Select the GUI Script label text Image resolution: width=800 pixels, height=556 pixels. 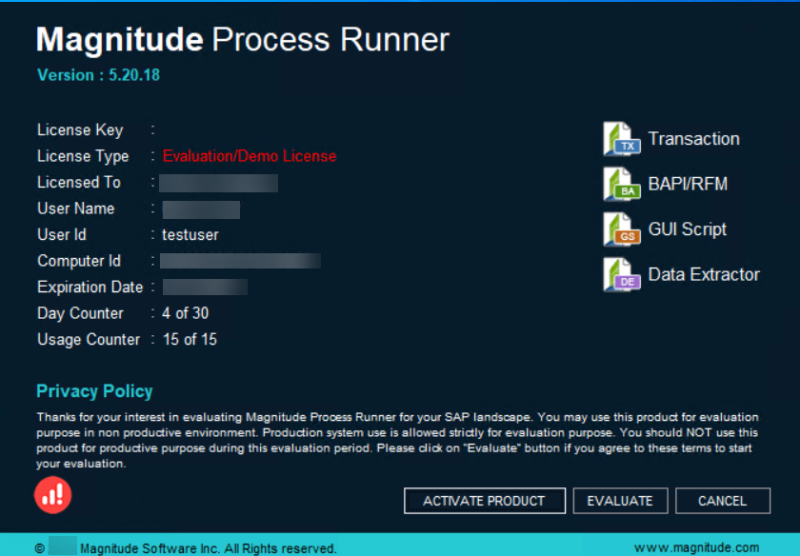pos(687,229)
